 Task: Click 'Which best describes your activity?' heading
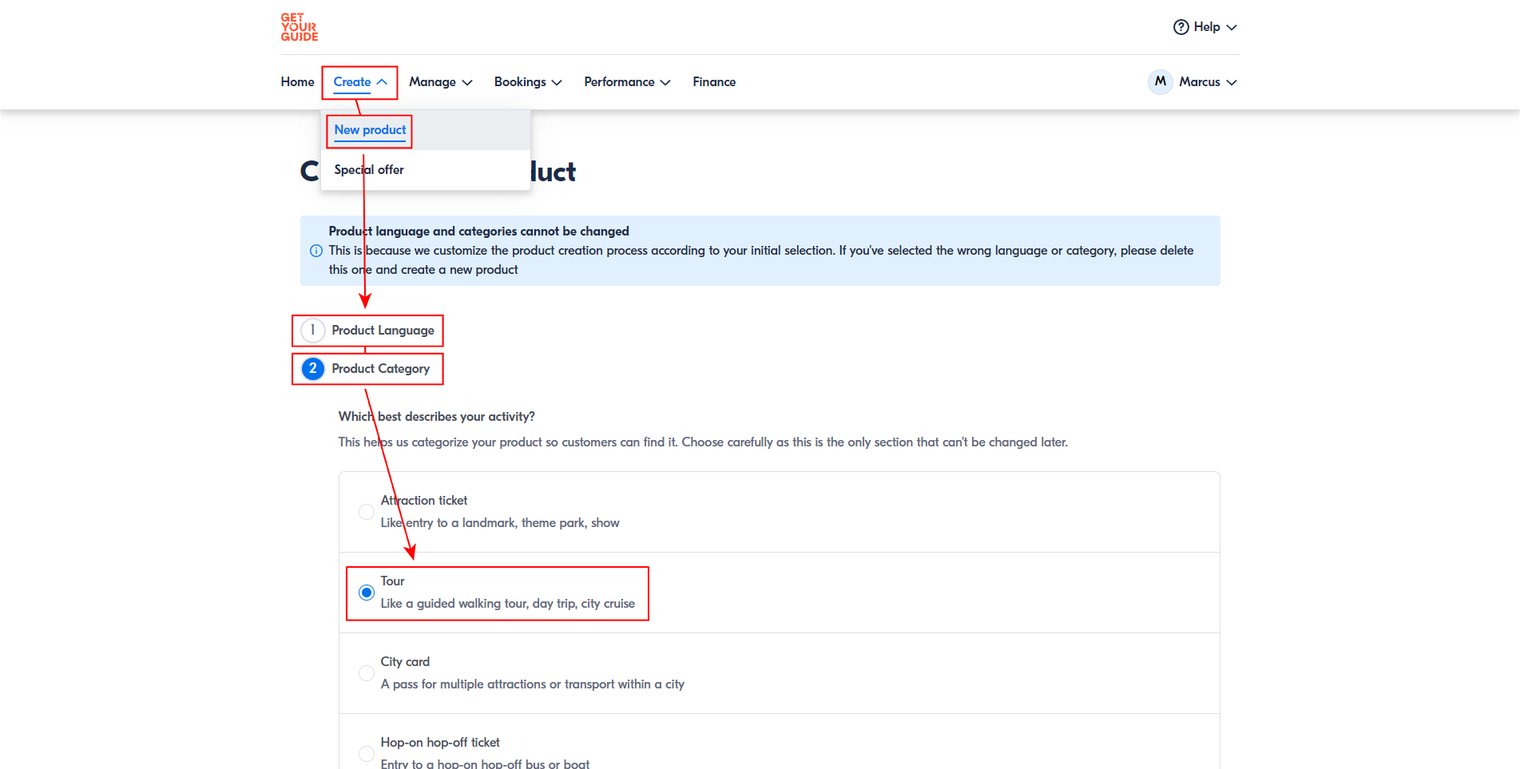tap(437, 417)
